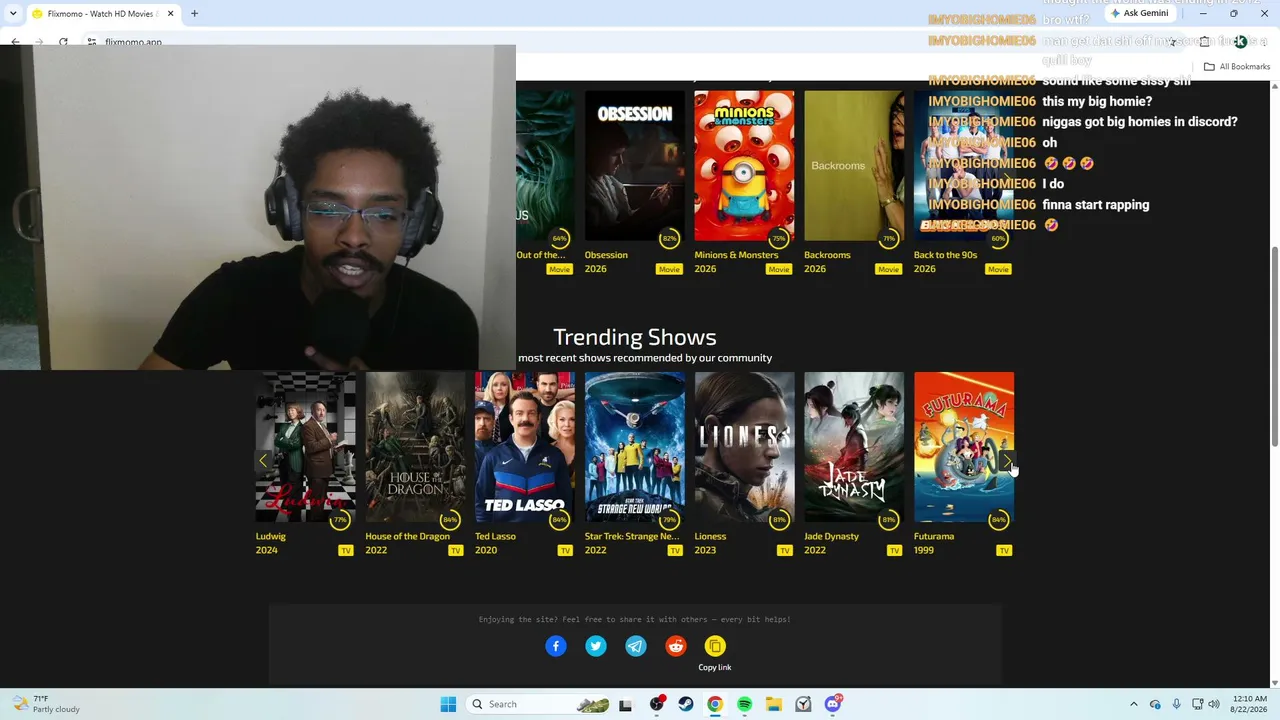Open the Chrome profile avatar

pos(1240,42)
